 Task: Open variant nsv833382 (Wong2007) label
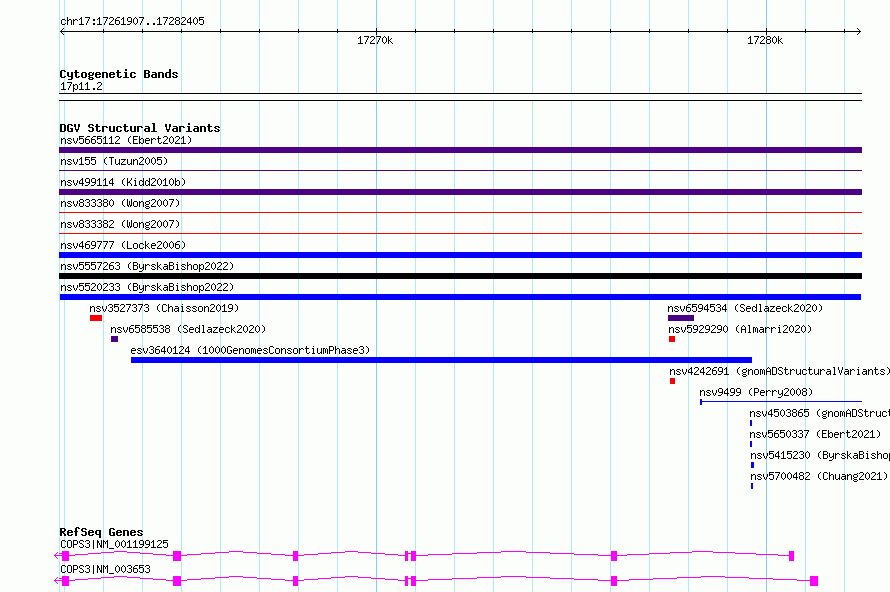coord(120,224)
